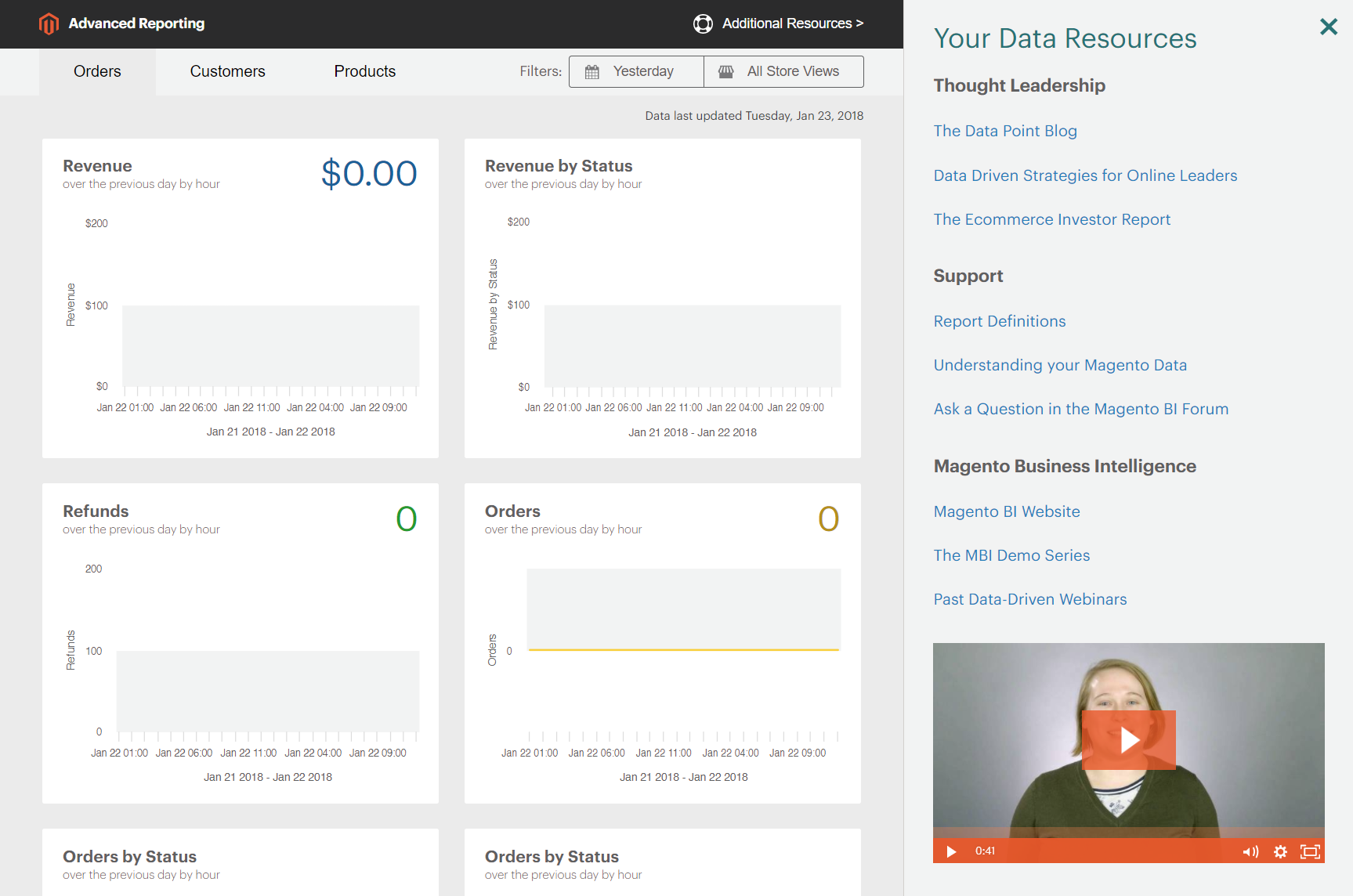
Task: Open the video settings gear
Action: point(1281,851)
